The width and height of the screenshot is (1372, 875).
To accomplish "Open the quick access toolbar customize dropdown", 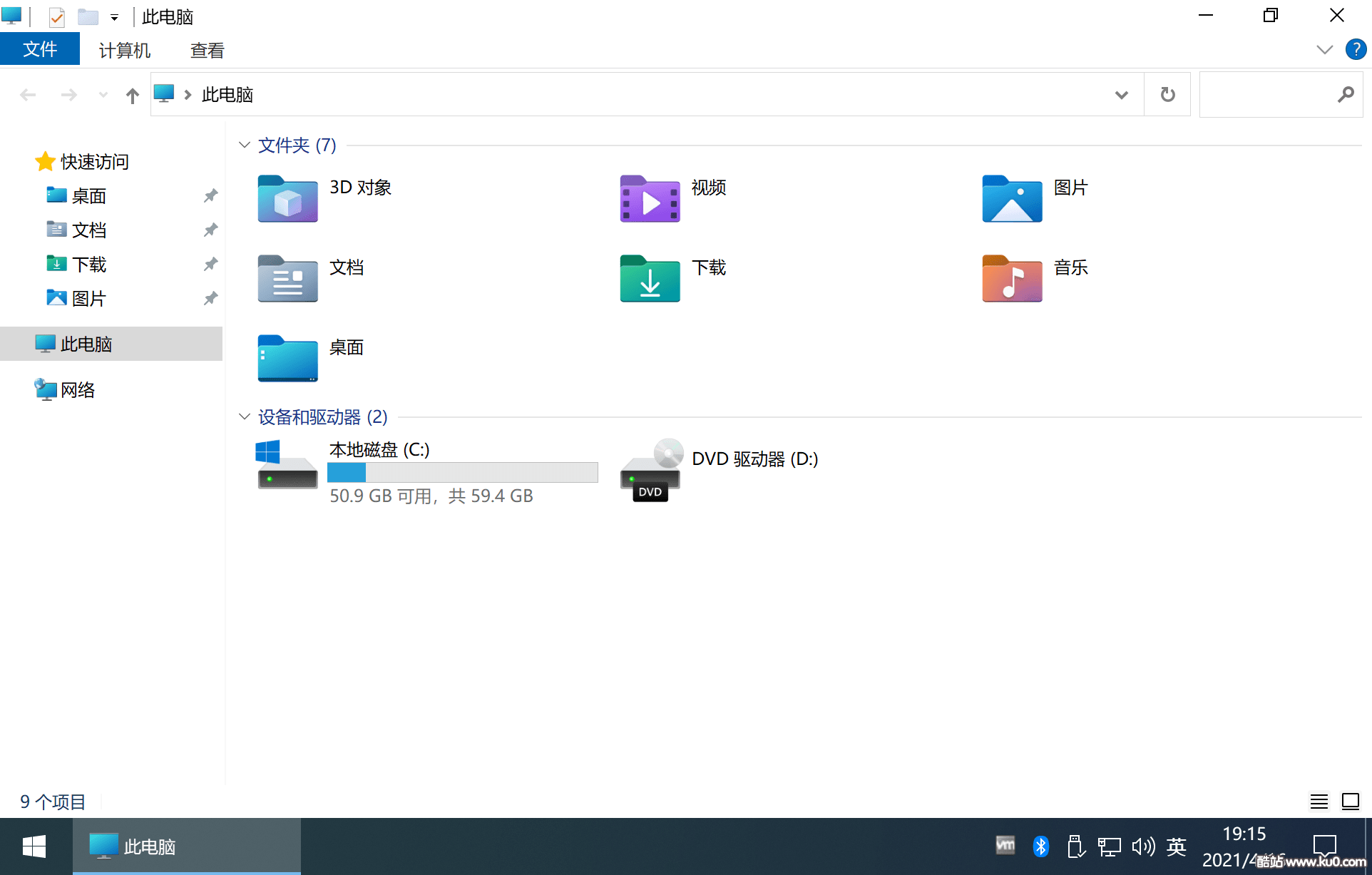I will tap(114, 17).
